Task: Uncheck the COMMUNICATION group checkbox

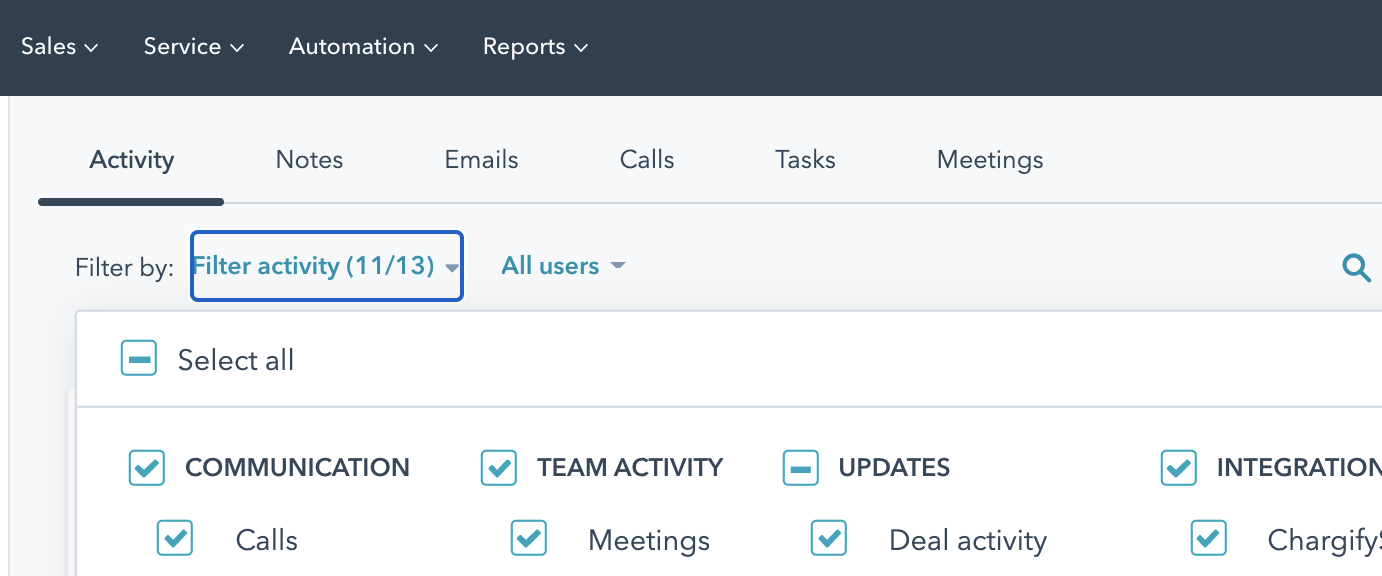Action: (147, 467)
